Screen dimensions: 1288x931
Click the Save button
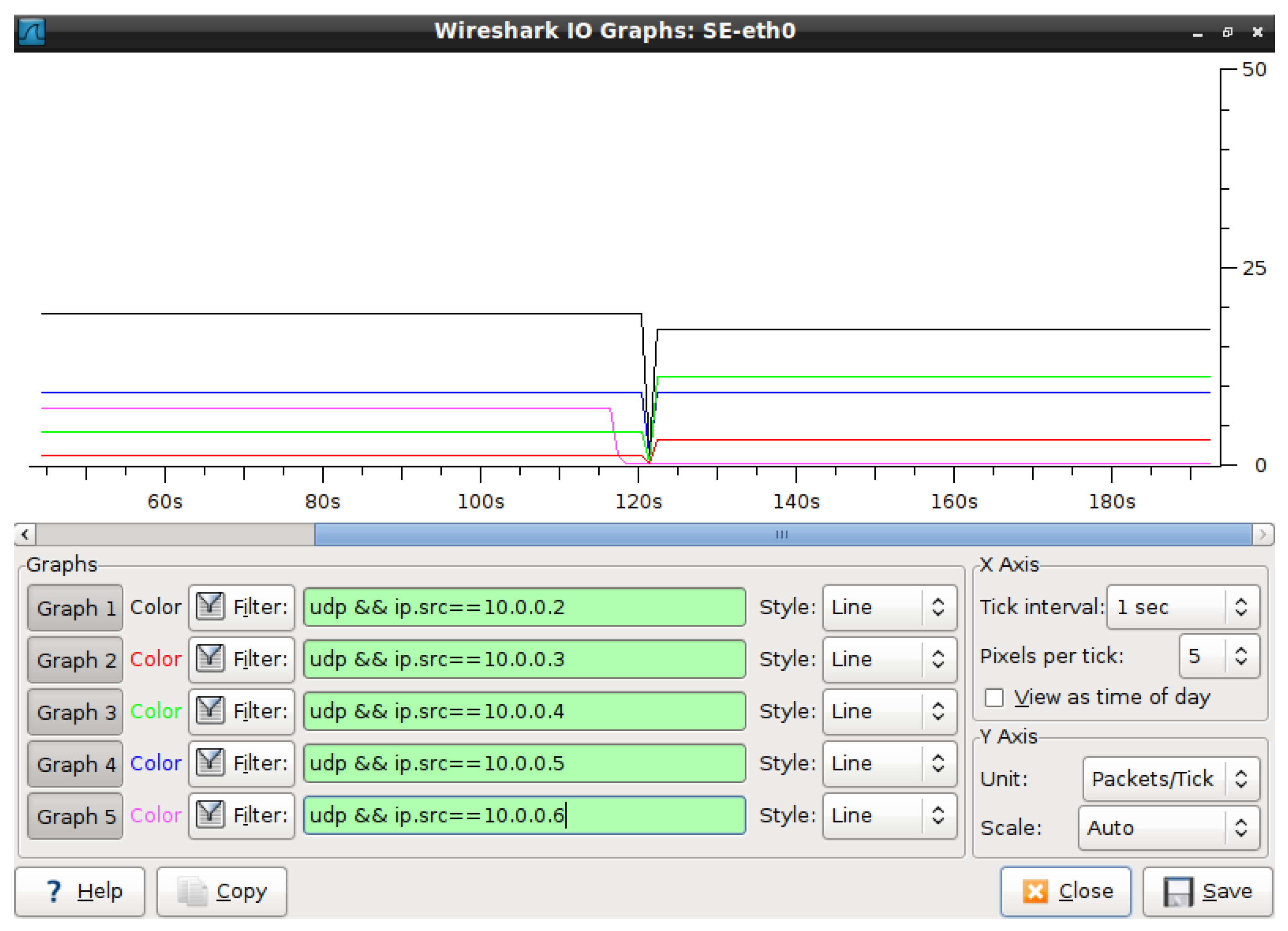pyautogui.click(x=1207, y=891)
